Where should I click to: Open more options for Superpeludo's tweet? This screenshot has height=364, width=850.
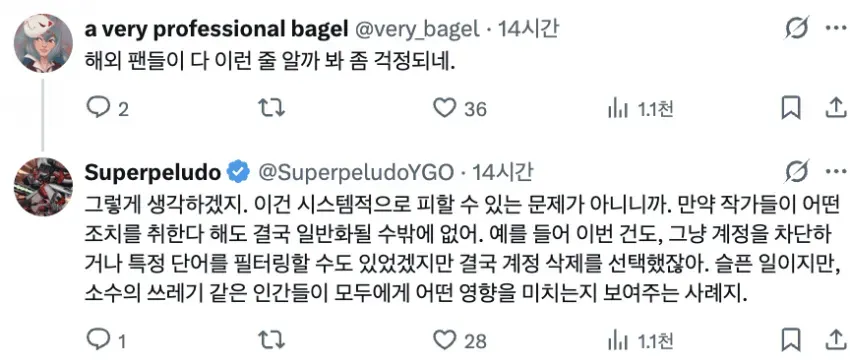pos(835,172)
